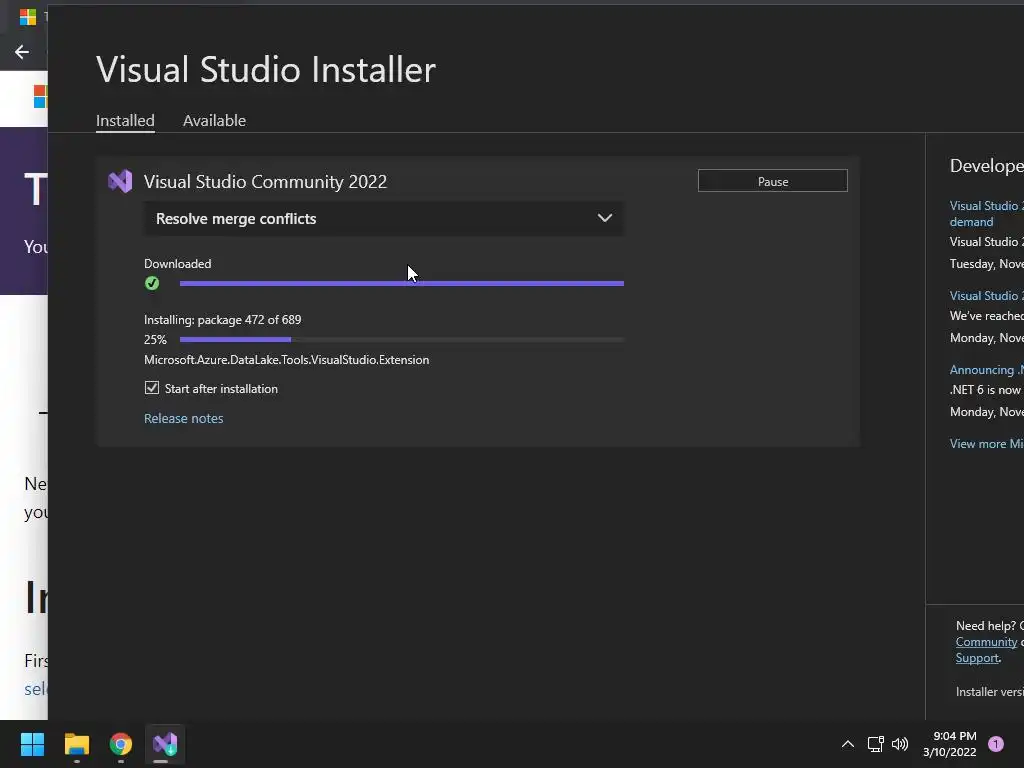Click the 25% progress percentage label

(155, 340)
